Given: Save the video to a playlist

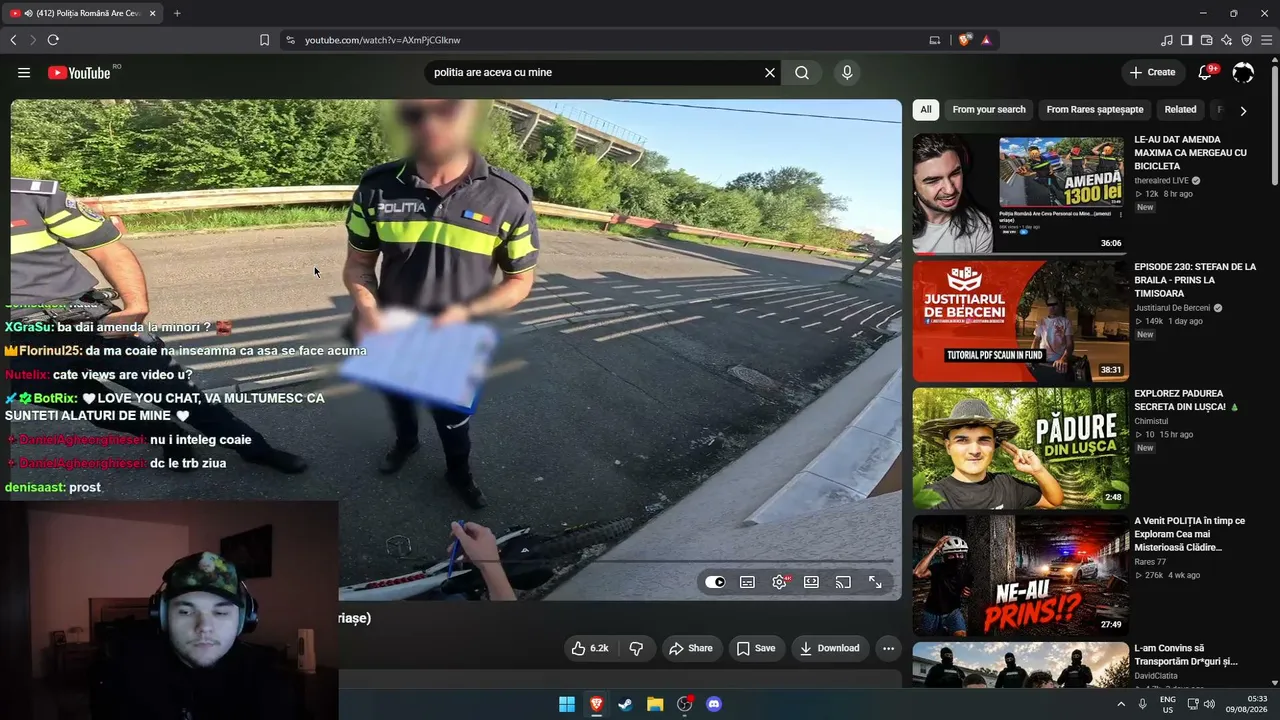Looking at the screenshot, I should click(x=756, y=648).
